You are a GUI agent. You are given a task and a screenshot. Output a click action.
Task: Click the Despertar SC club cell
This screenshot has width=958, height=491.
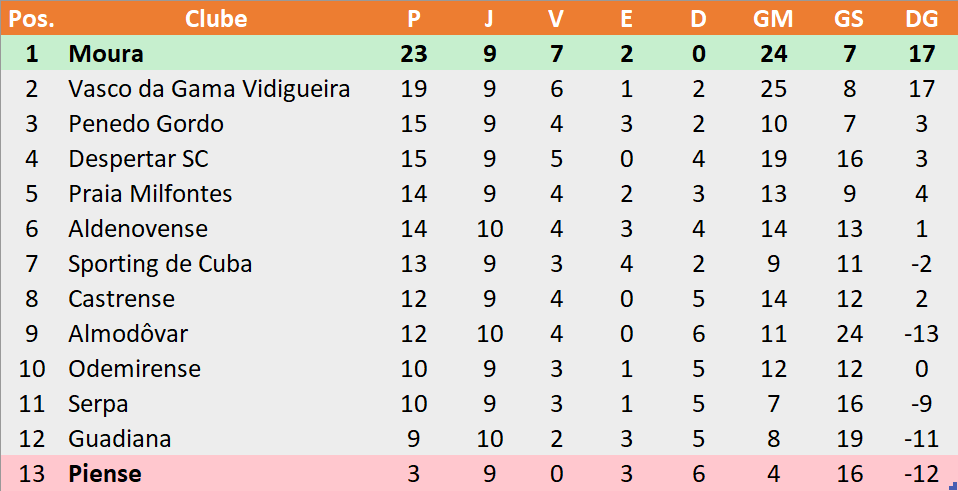click(139, 159)
